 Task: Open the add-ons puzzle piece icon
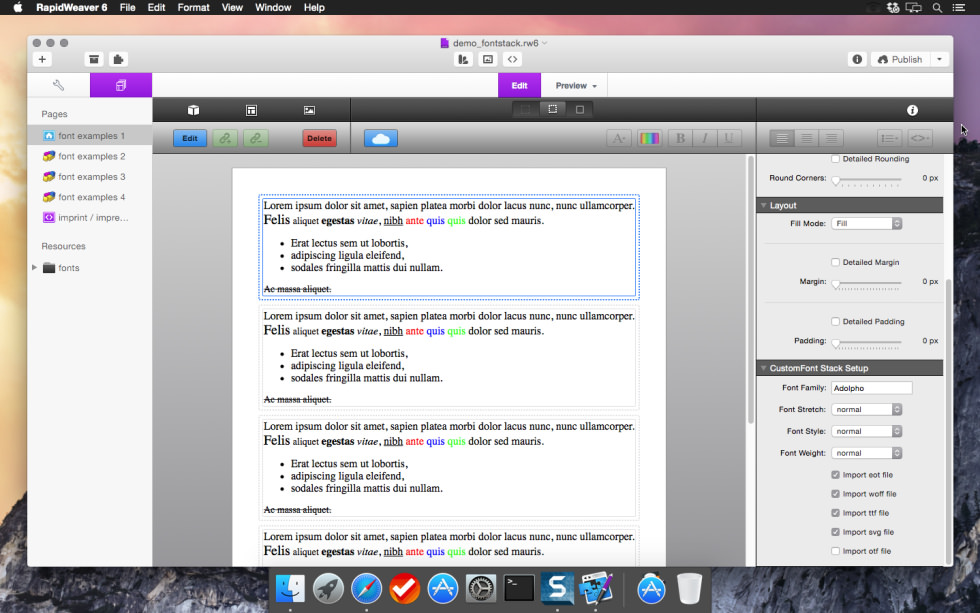click(118, 59)
